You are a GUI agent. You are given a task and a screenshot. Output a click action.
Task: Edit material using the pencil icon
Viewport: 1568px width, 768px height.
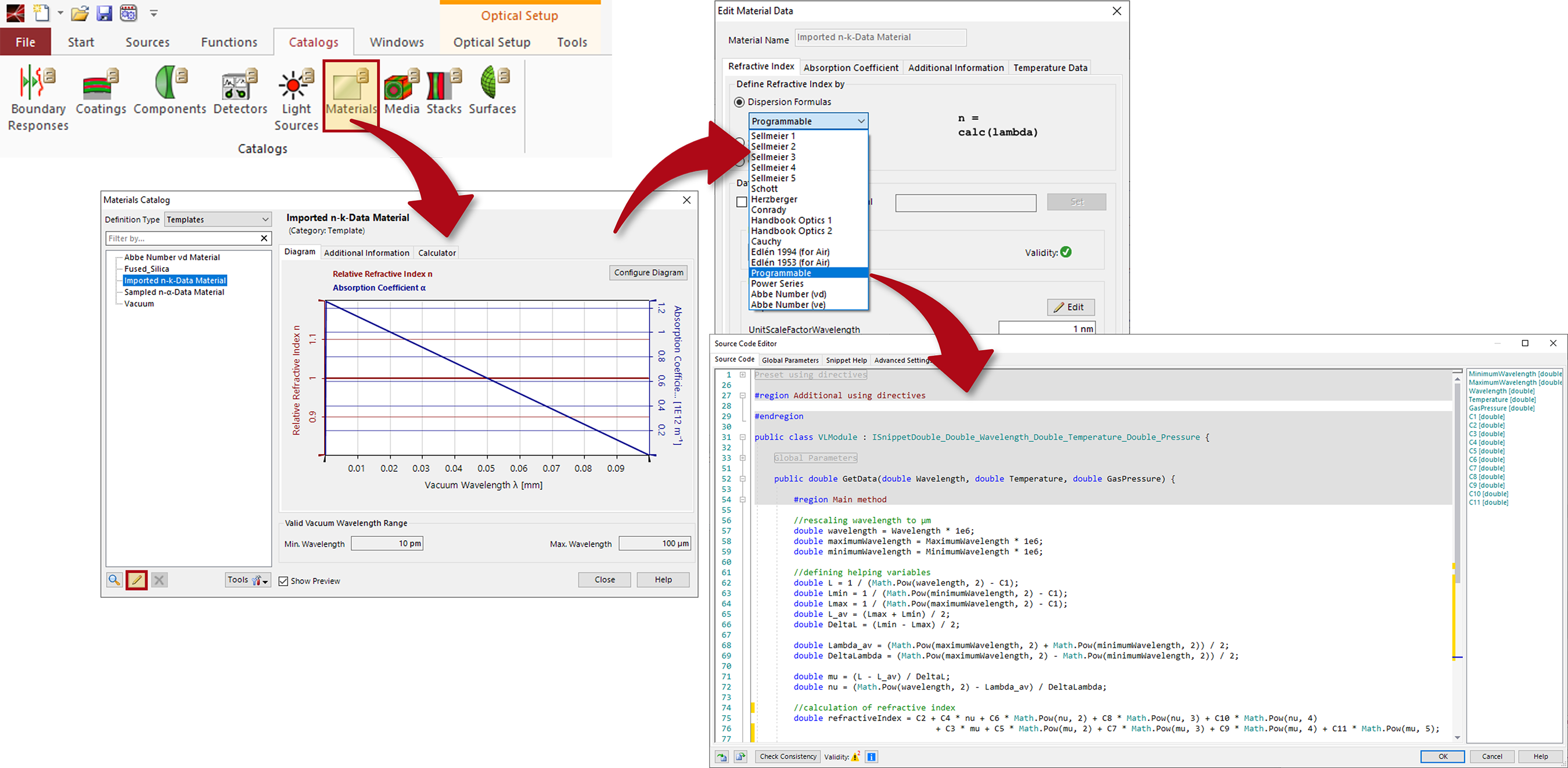tap(136, 580)
